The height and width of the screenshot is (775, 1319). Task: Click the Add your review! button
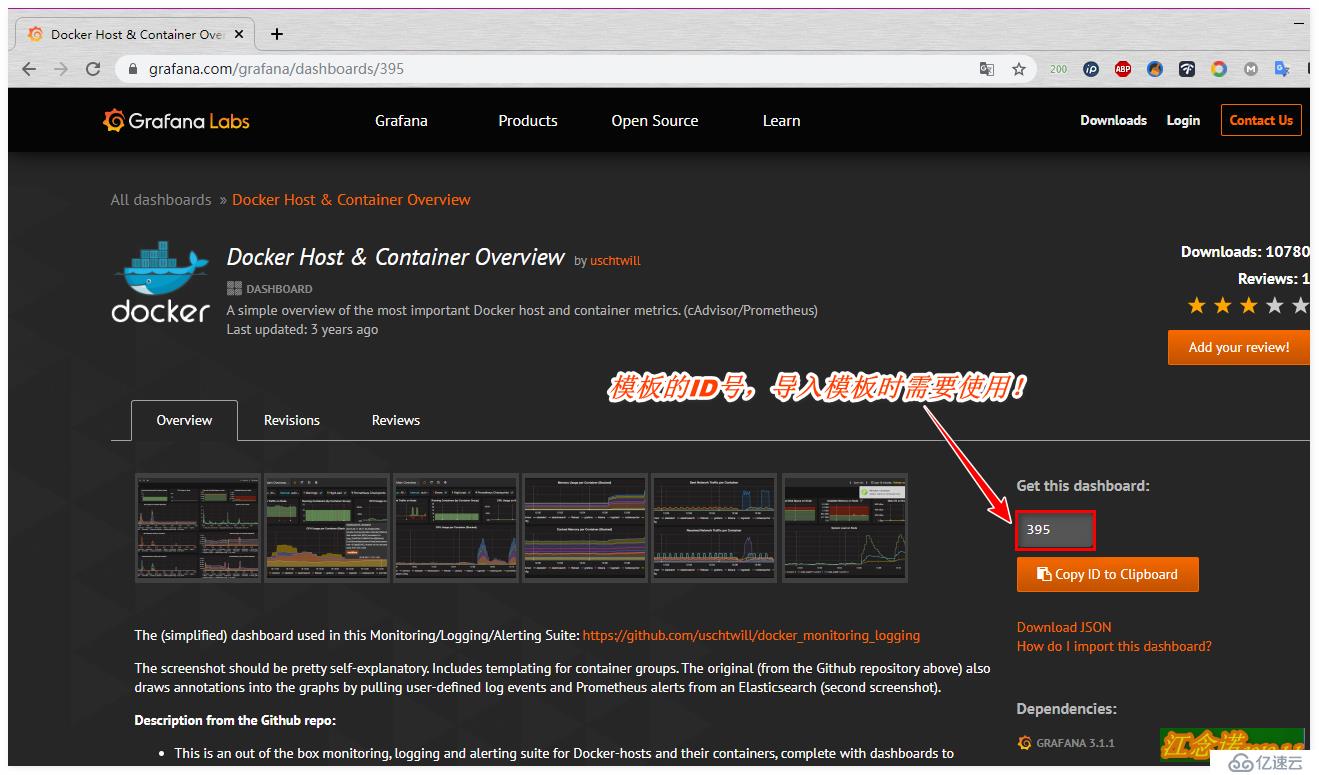pos(1239,348)
